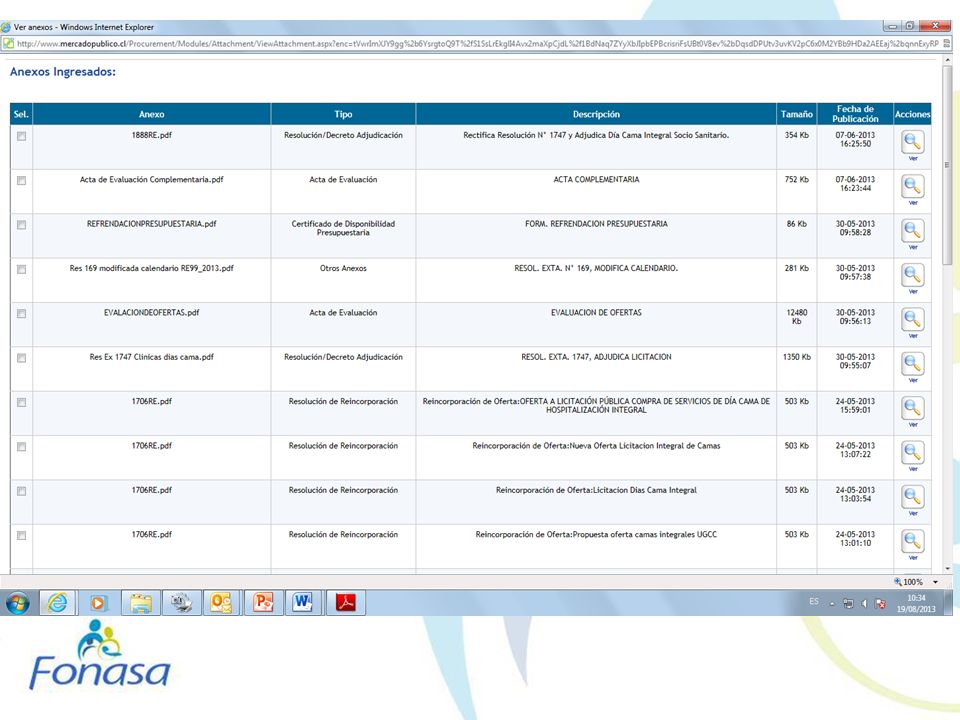Click the network tray icon
The image size is (960, 720).
click(848, 604)
